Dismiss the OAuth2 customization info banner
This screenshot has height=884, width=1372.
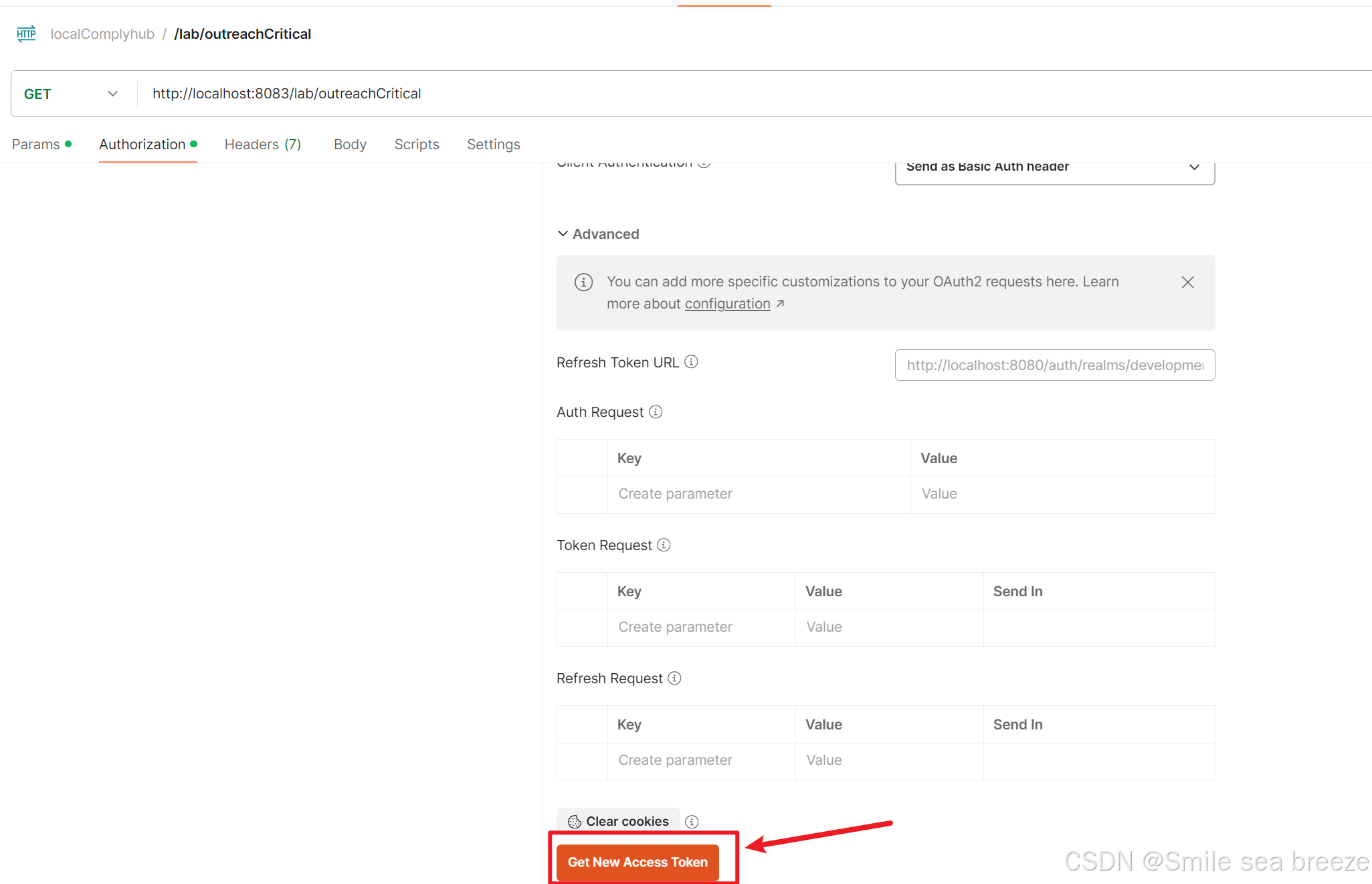(1187, 282)
